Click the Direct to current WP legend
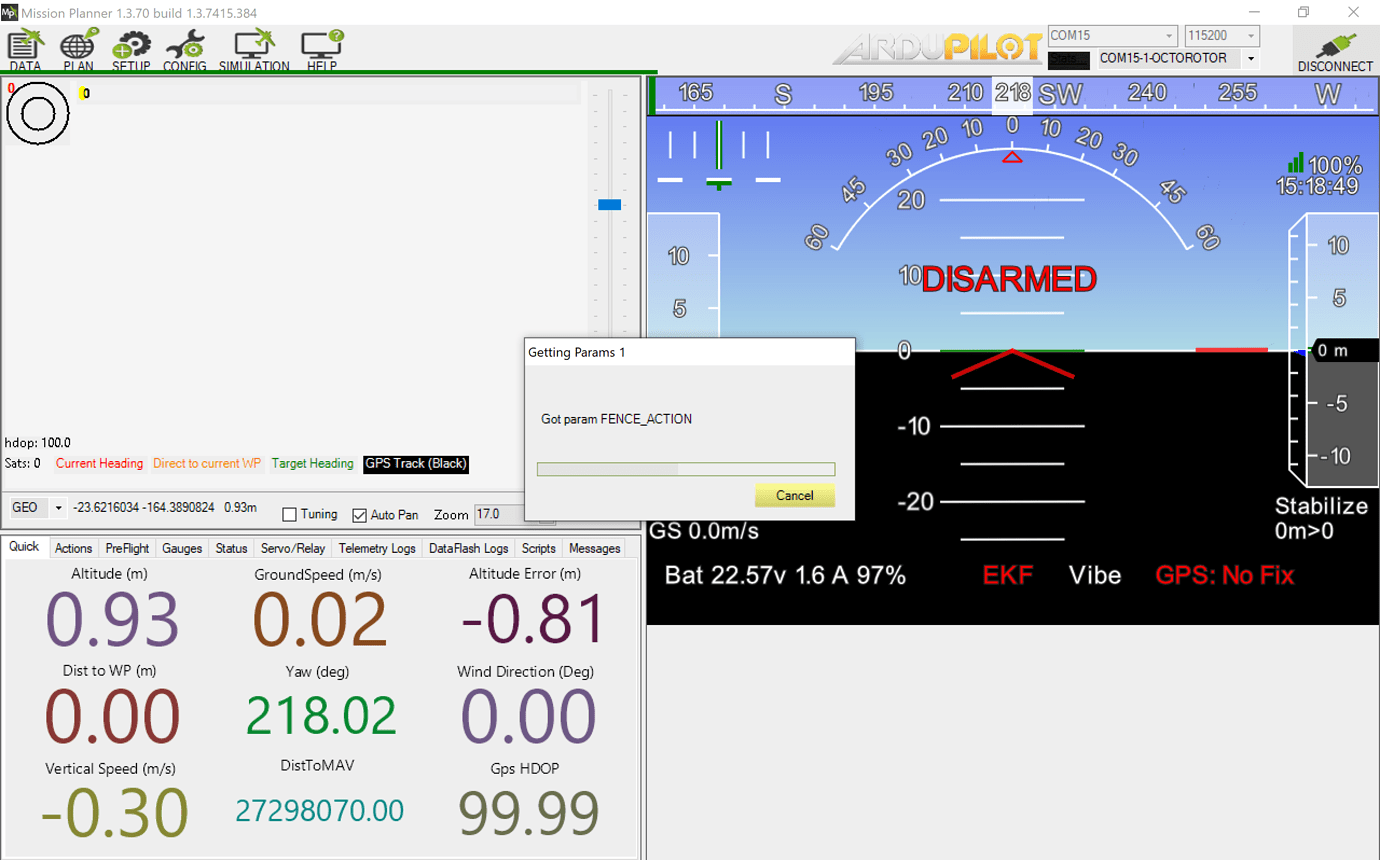1380x860 pixels. tap(207, 464)
